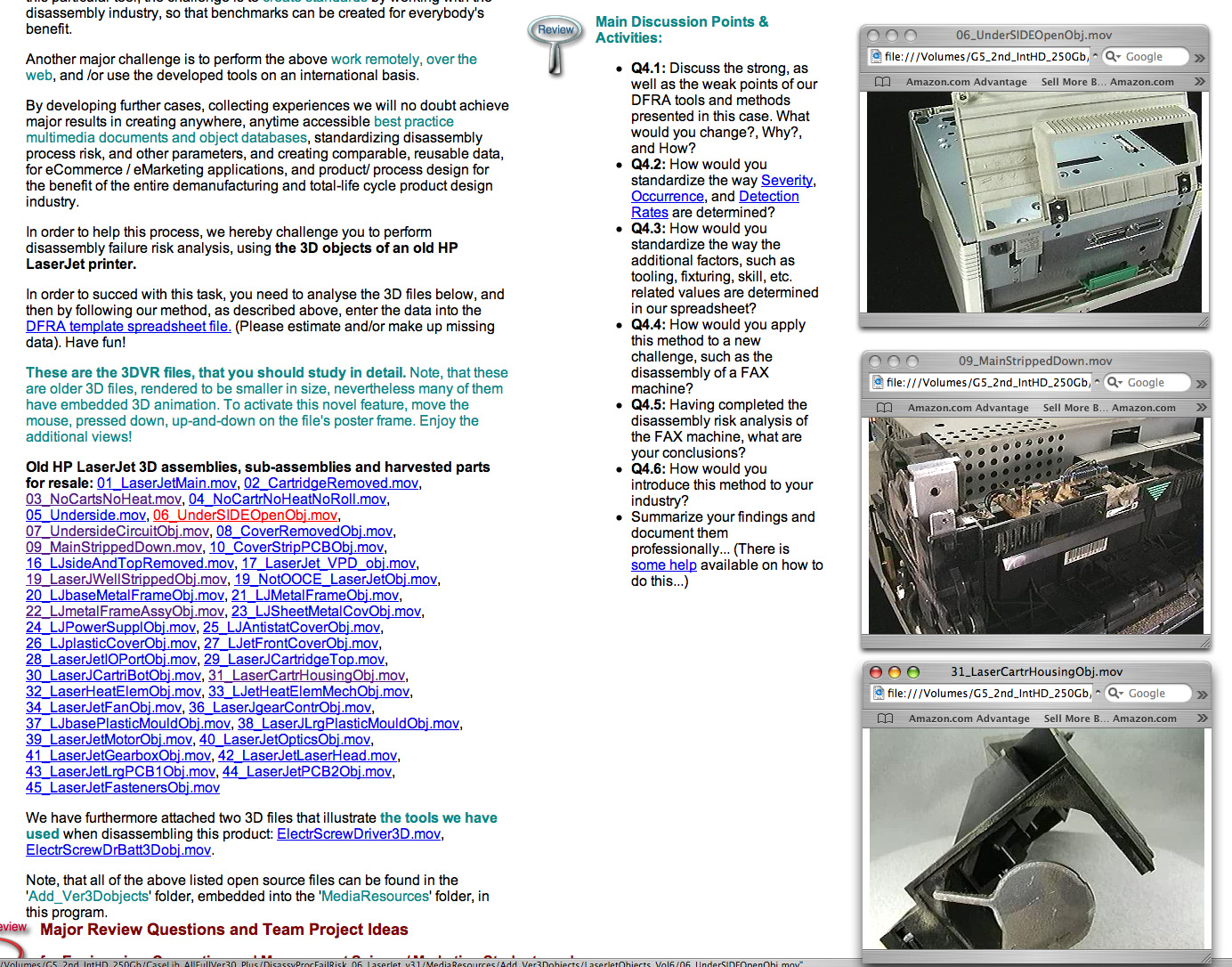Open 22_LJmetalFrameAssyObj.mov link
1232x967 pixels.
coord(125,612)
